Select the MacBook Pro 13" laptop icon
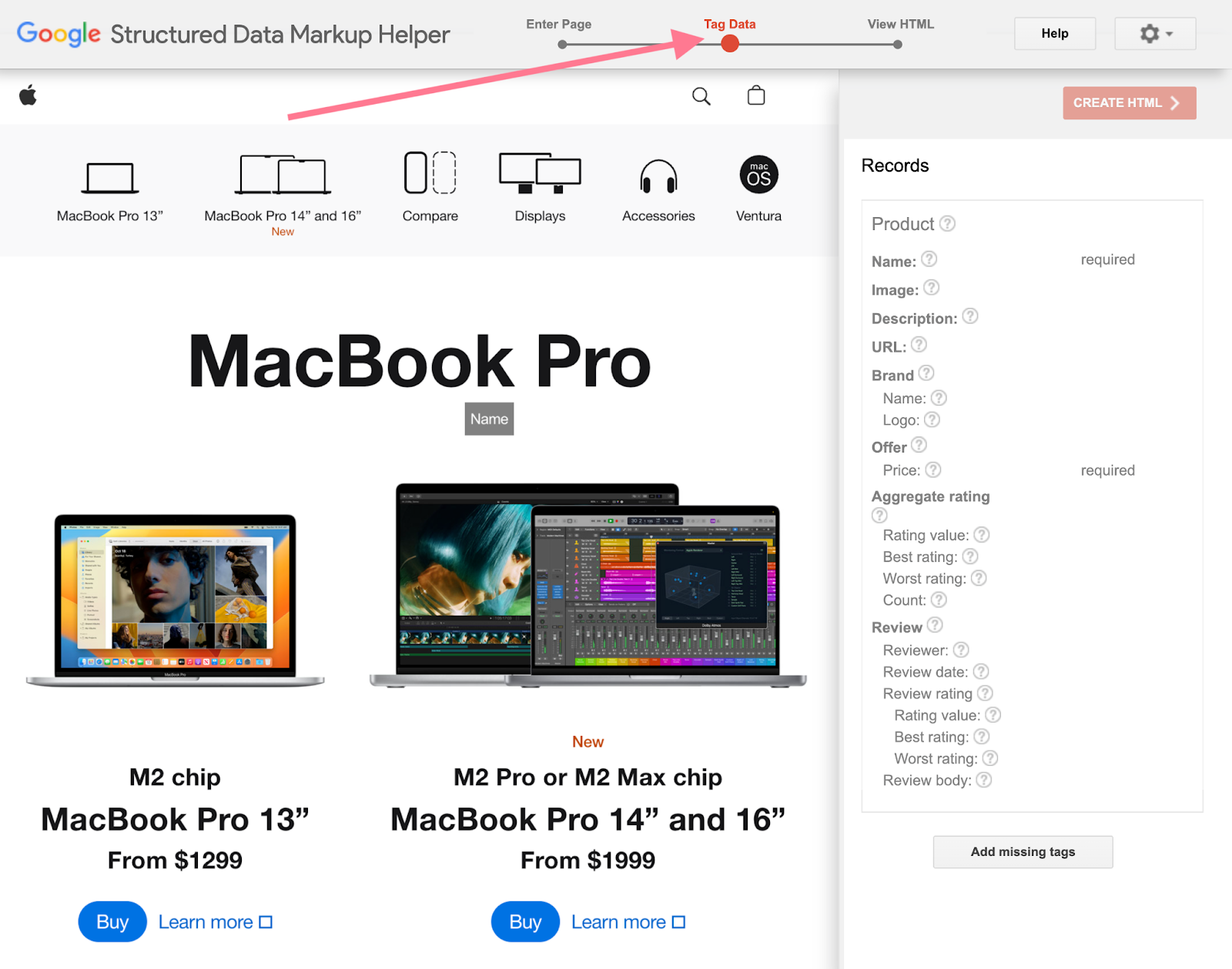Image resolution: width=1232 pixels, height=969 pixels. (x=110, y=178)
